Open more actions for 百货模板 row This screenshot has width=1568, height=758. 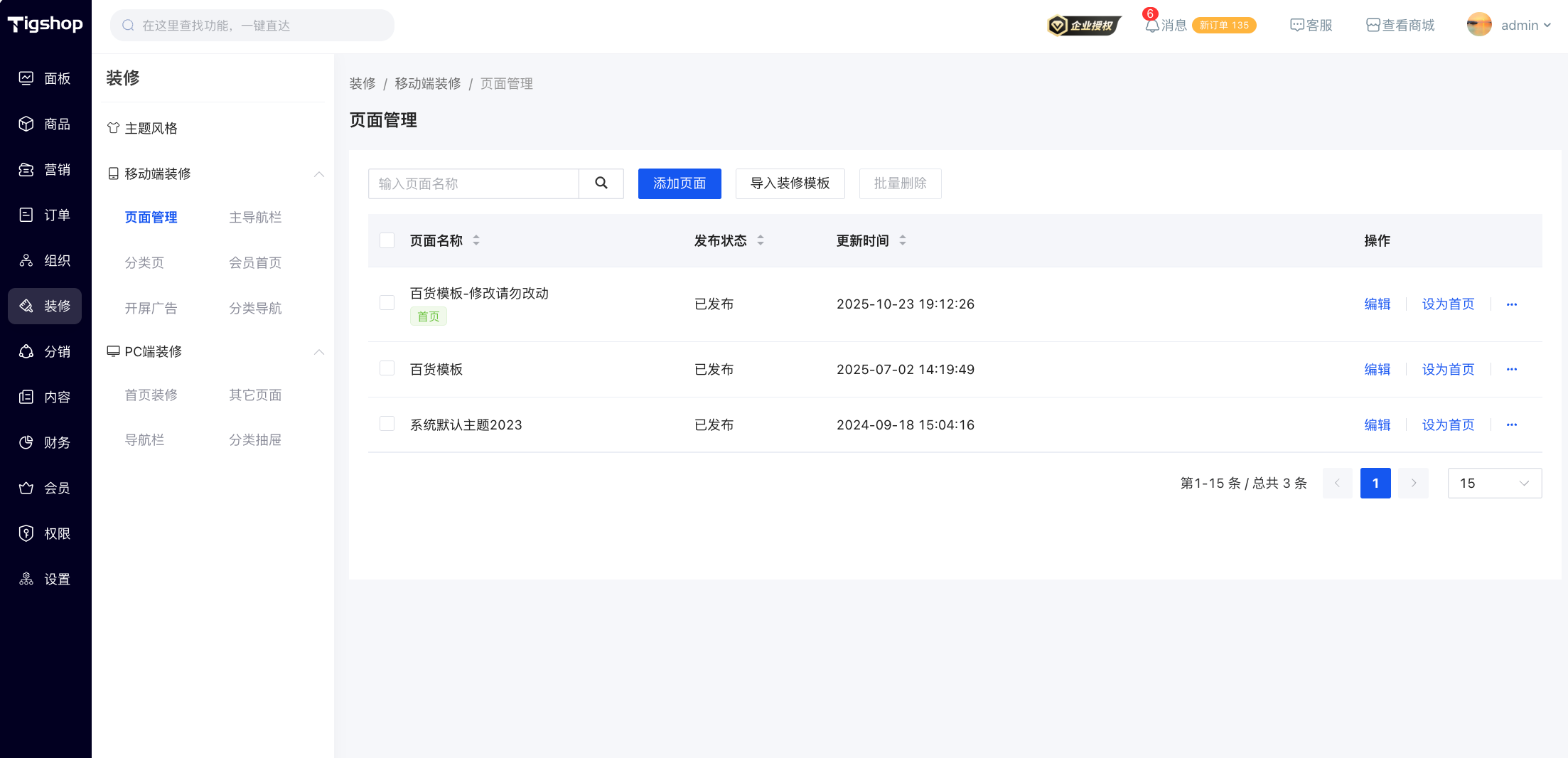[x=1511, y=370]
